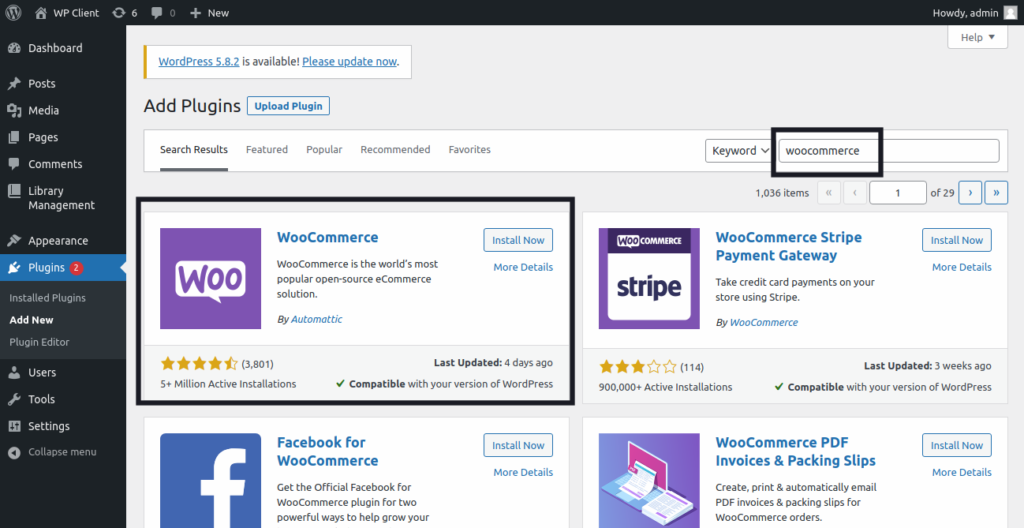Click the Stripe (114) star rating
This screenshot has width=1024, height=528.
tap(651, 367)
